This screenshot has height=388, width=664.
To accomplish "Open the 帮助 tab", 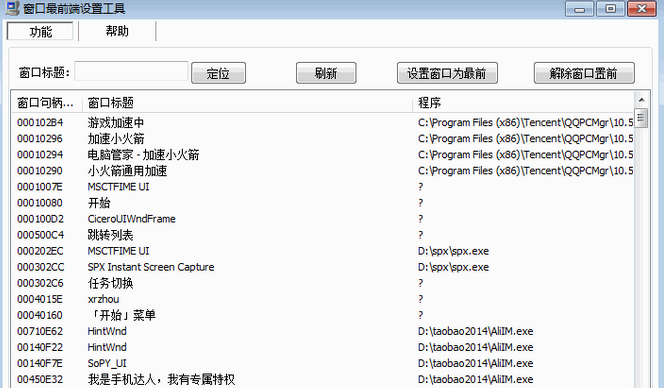I will (x=117, y=31).
